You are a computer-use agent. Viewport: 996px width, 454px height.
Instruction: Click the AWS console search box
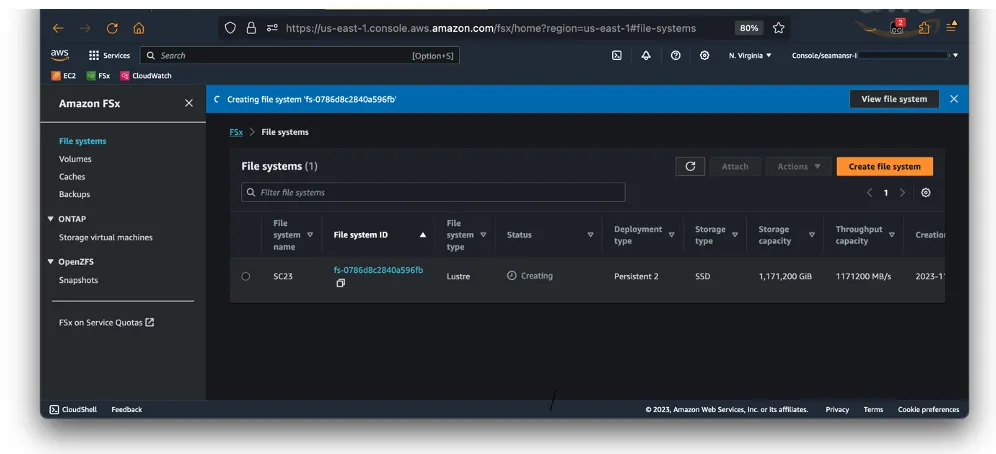point(300,55)
